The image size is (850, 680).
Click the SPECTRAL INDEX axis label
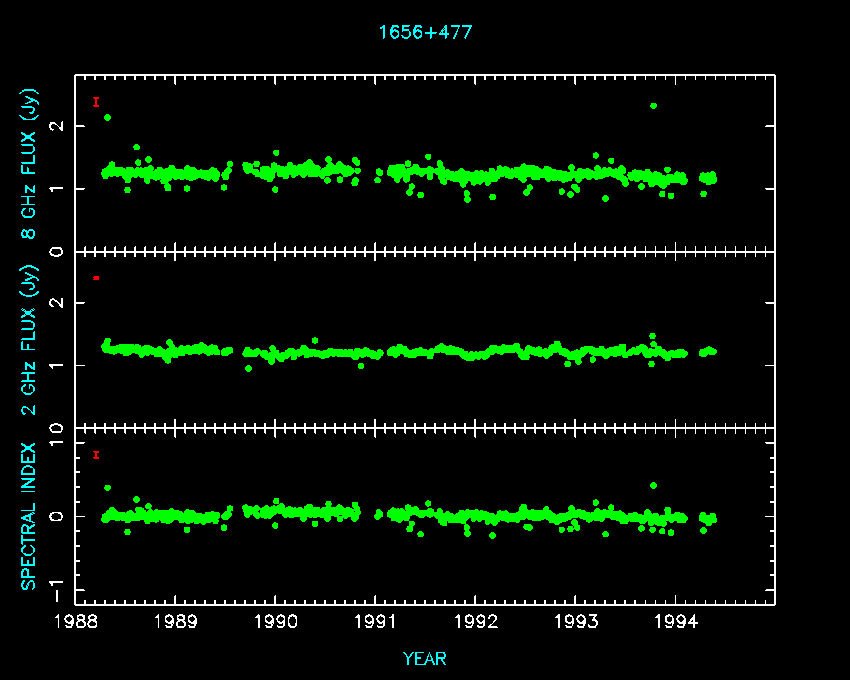29,515
